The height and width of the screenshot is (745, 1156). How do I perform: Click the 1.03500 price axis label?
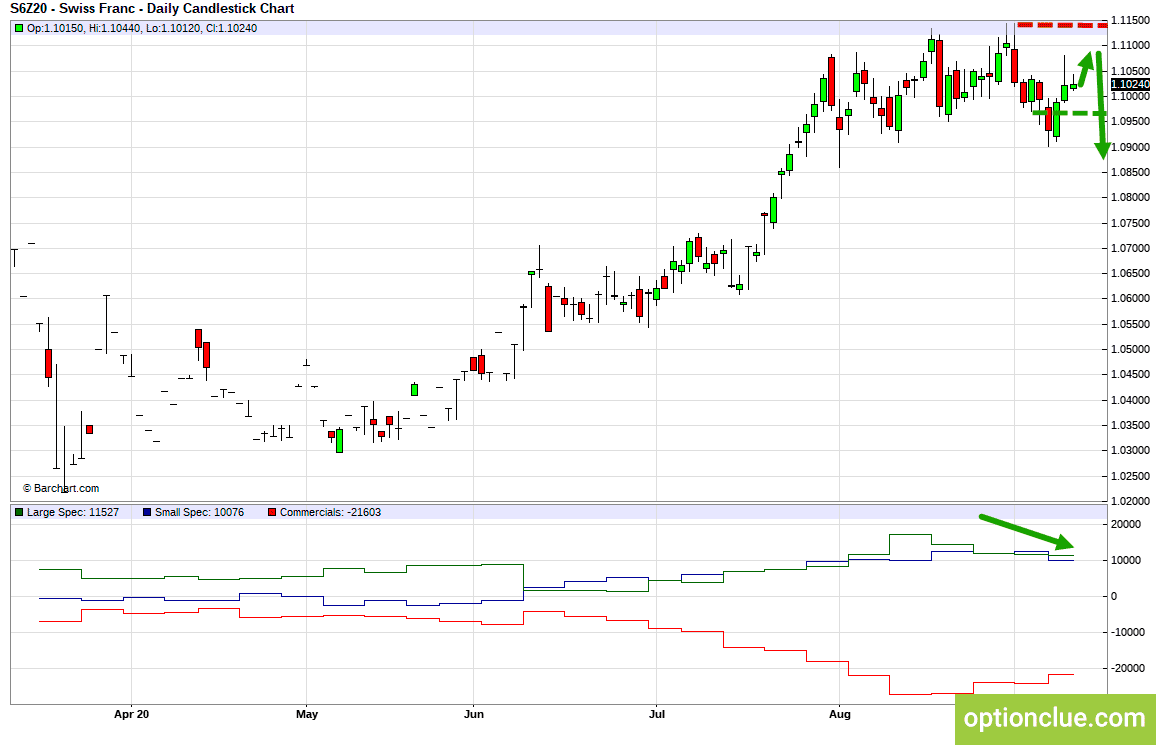click(1130, 425)
